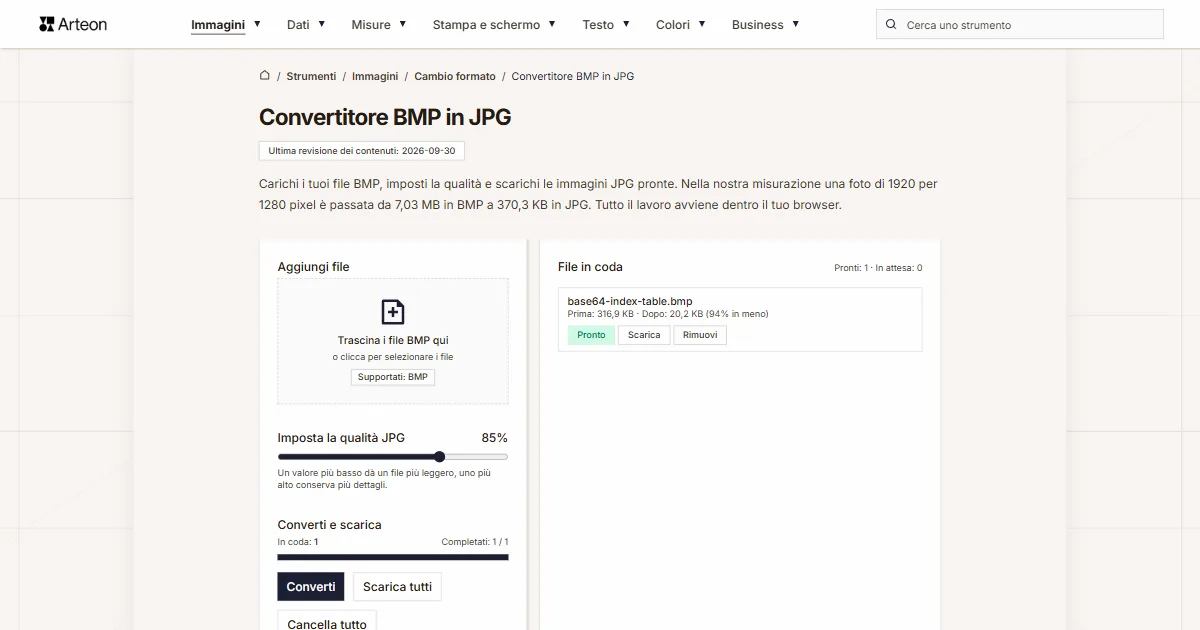Viewport: 1200px width, 630px height.
Task: Expand the Dati dropdown arrow
Action: click(321, 24)
